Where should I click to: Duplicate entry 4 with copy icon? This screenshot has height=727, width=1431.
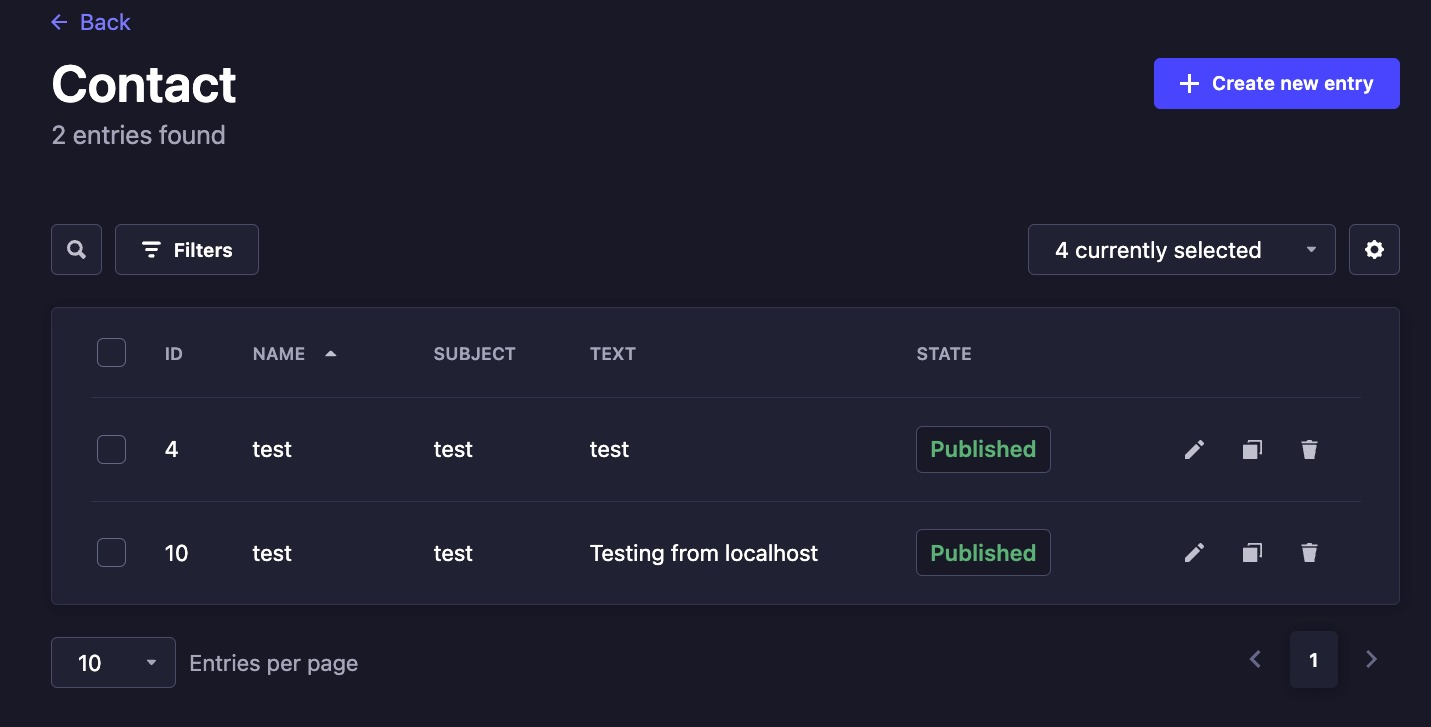point(1252,450)
